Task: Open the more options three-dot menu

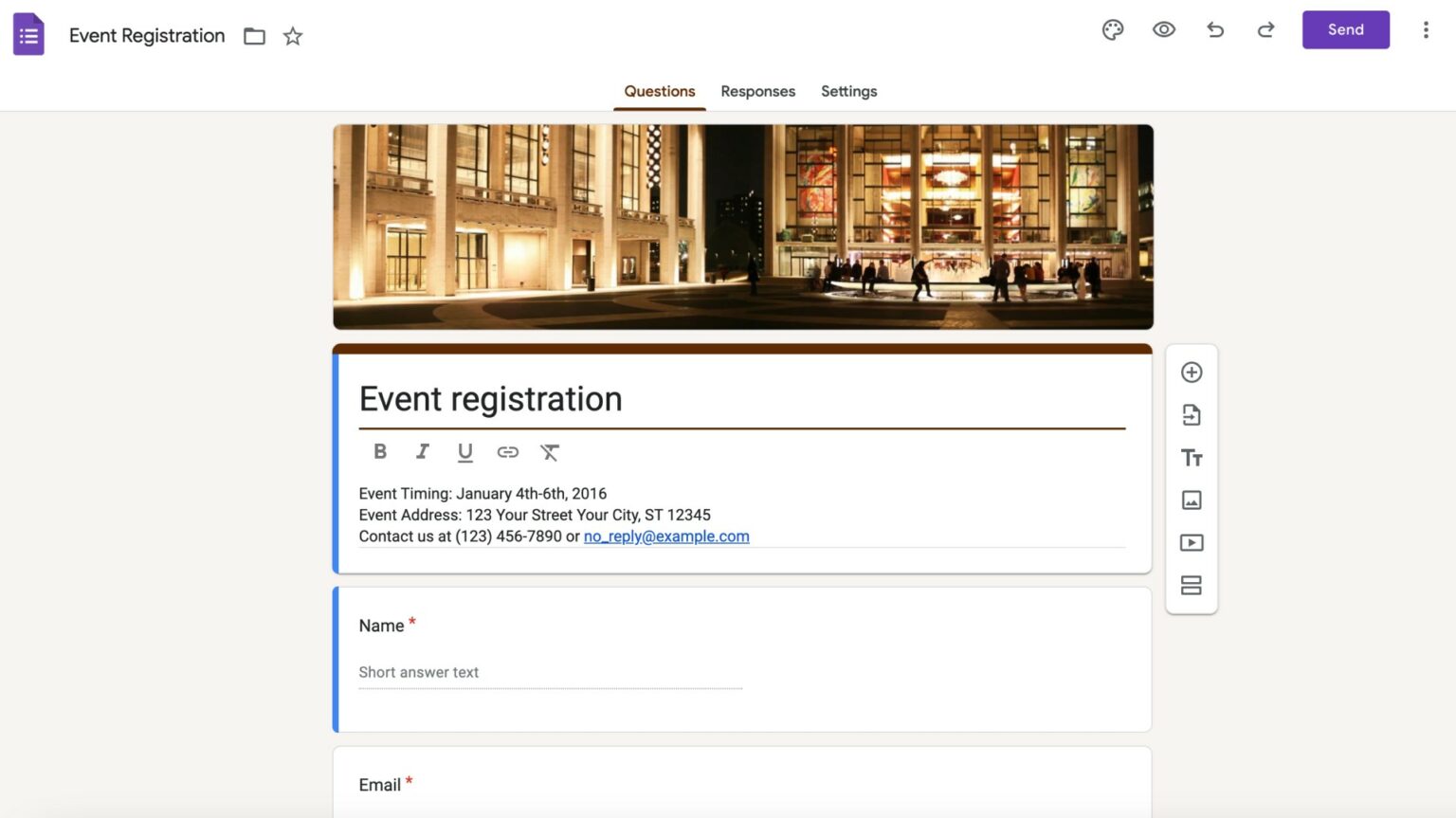Action: click(1426, 30)
